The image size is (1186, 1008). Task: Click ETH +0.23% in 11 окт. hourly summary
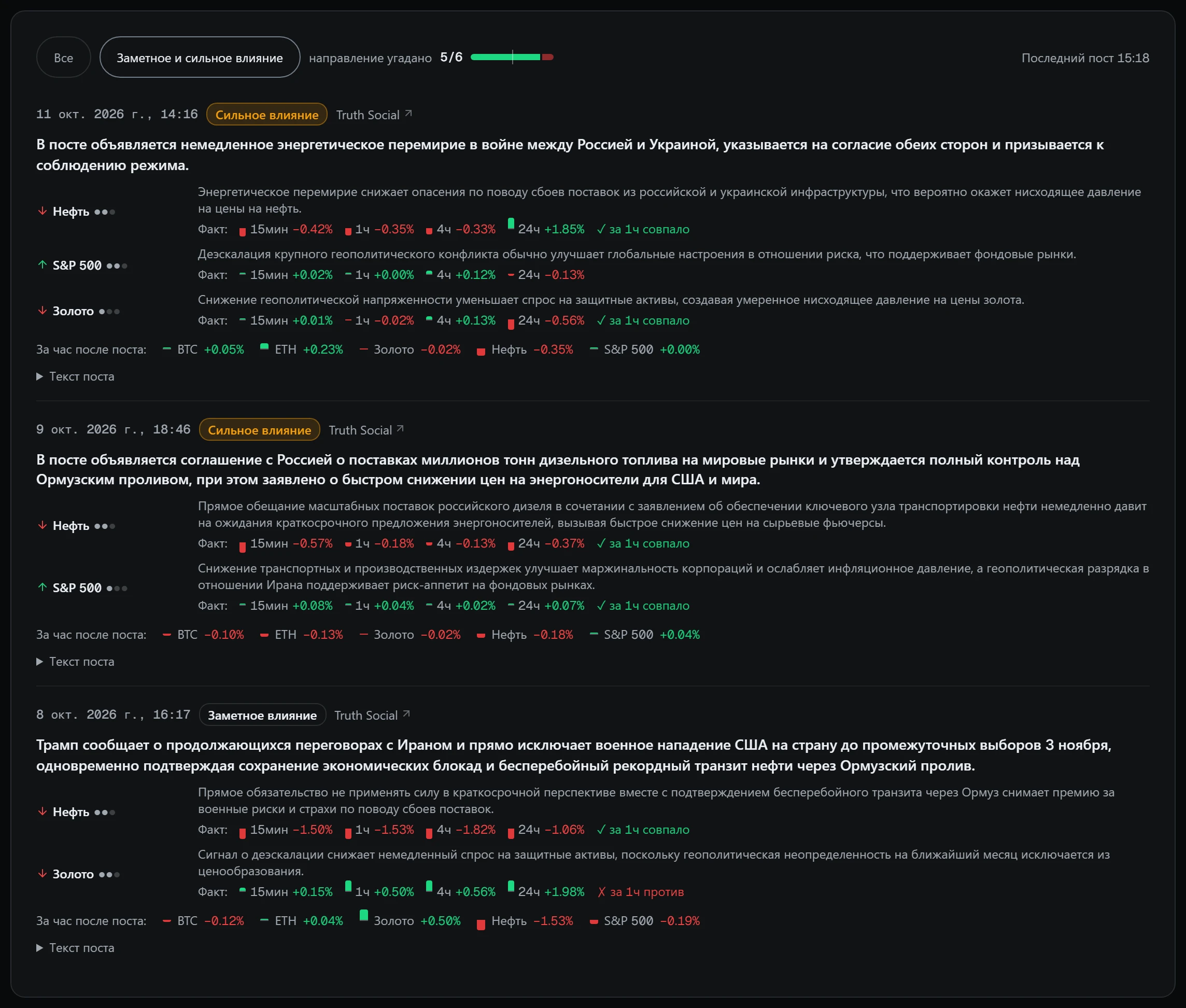(302, 349)
